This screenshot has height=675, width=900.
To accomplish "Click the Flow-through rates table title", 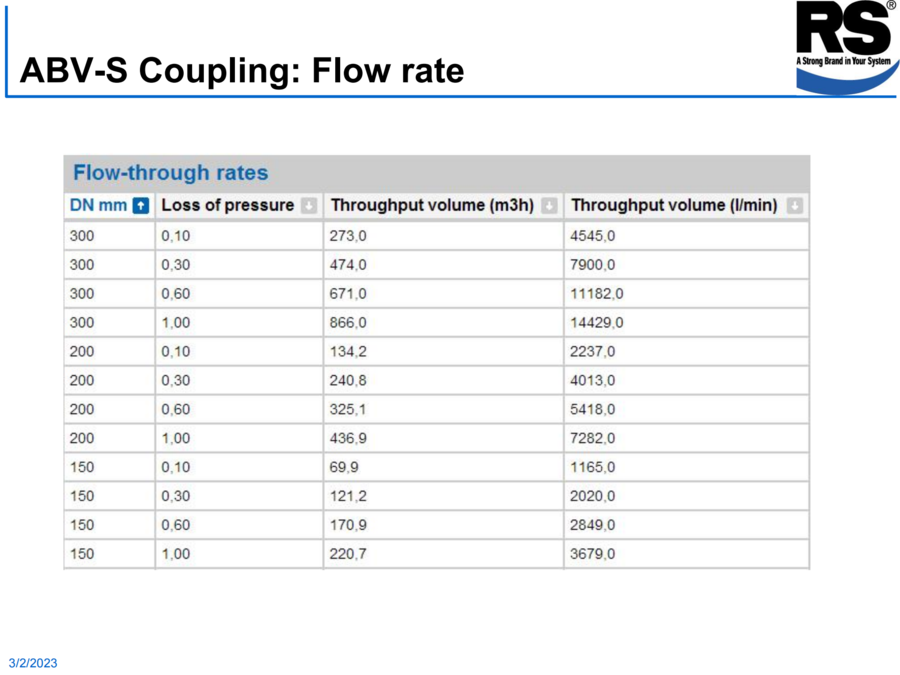I will coord(170,173).
